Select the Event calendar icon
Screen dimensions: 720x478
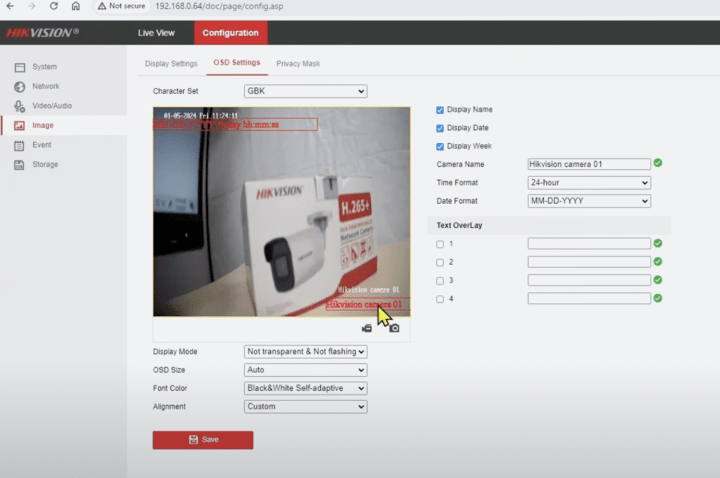tap(19, 145)
